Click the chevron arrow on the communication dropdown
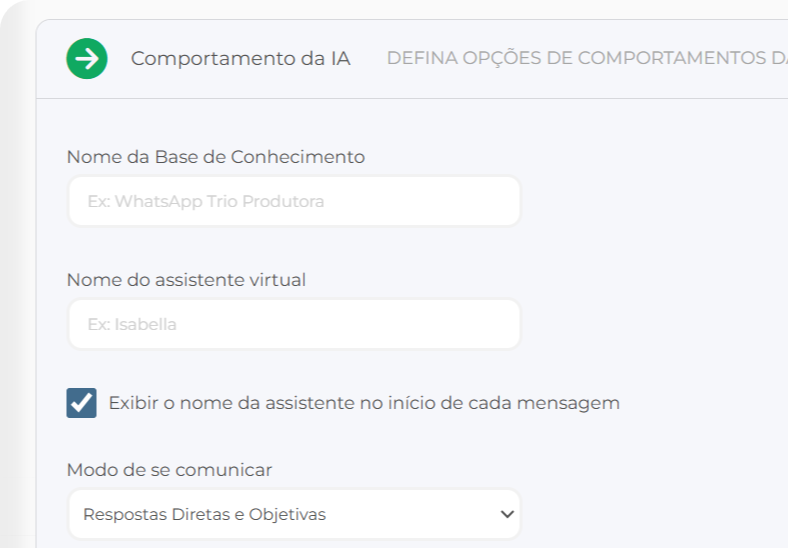This screenshot has height=548, width=788. [507, 515]
